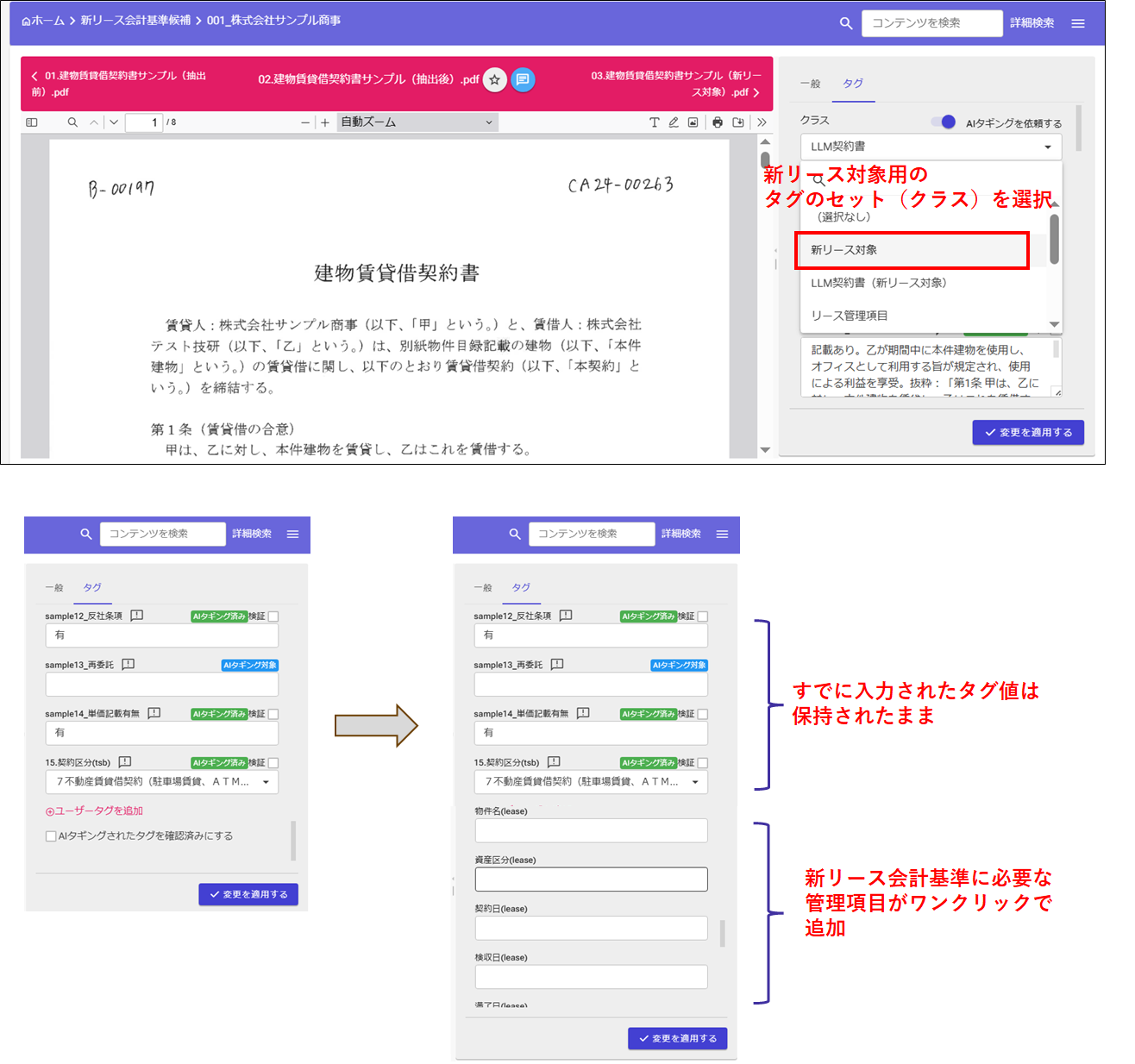Click the ユーザータグを追加 link
1135x1064 pixels.
pos(94,811)
